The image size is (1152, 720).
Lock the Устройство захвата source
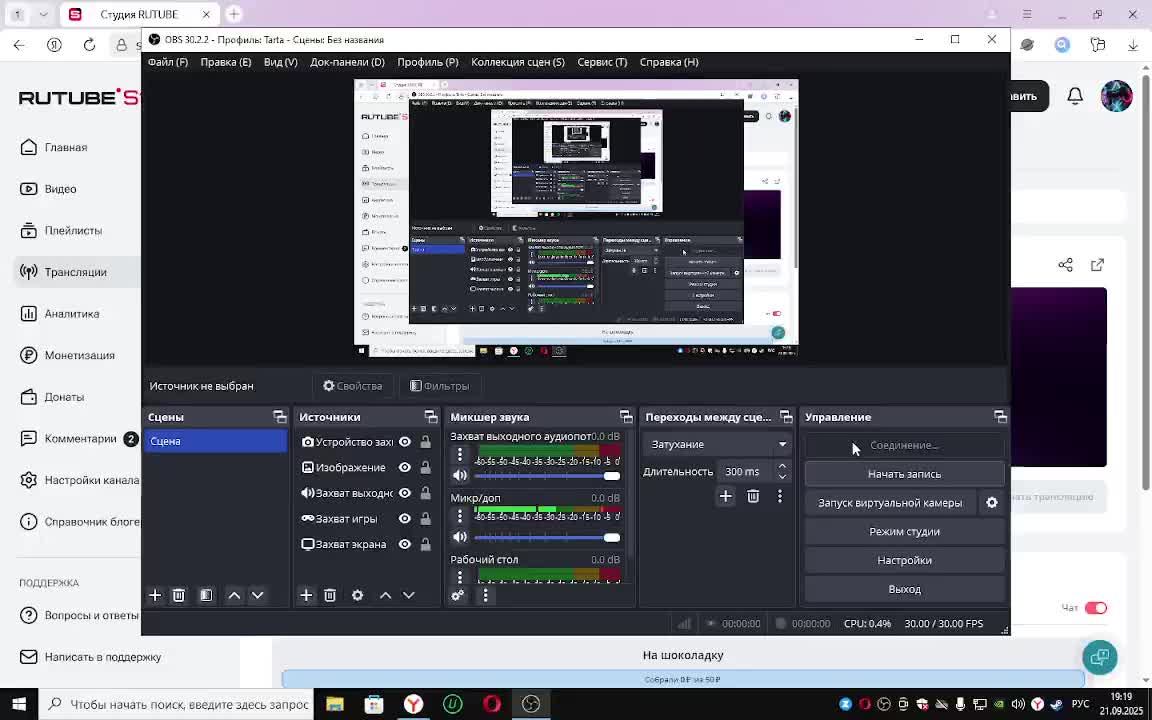point(425,442)
